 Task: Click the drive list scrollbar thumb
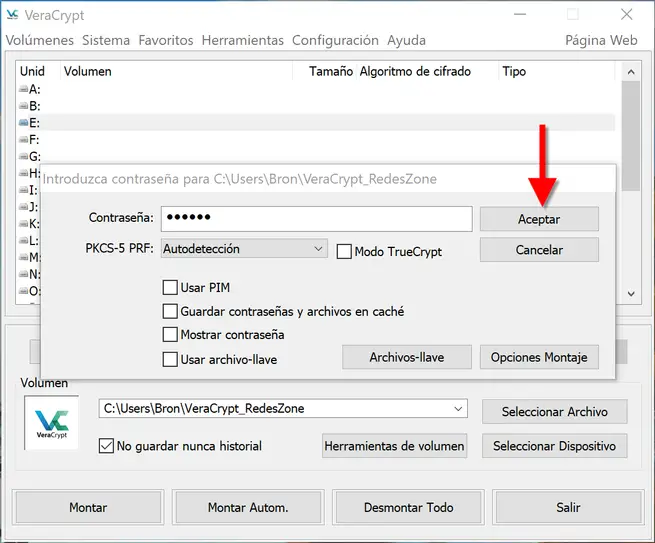coord(631,136)
